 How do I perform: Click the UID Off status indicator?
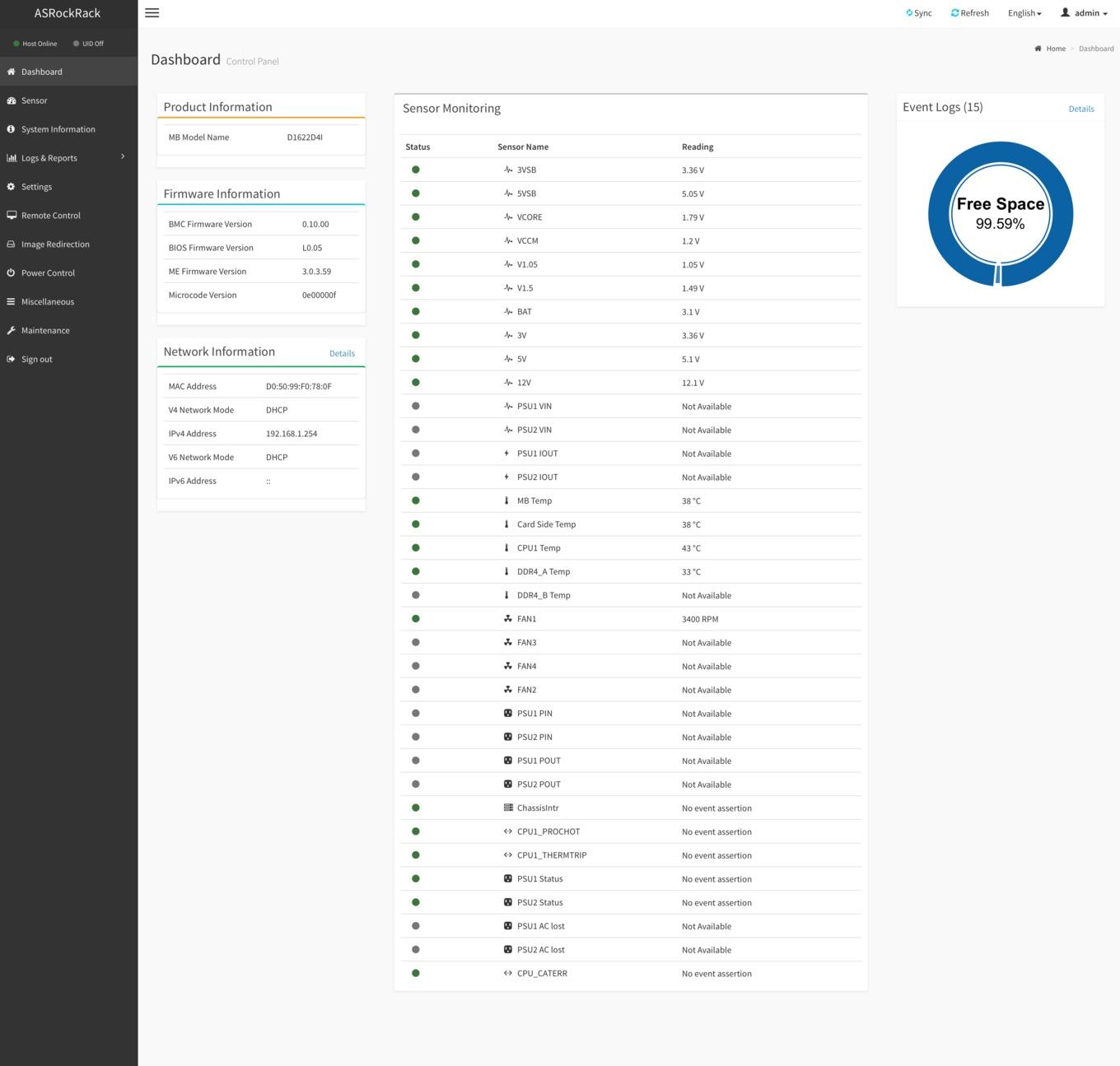point(88,44)
